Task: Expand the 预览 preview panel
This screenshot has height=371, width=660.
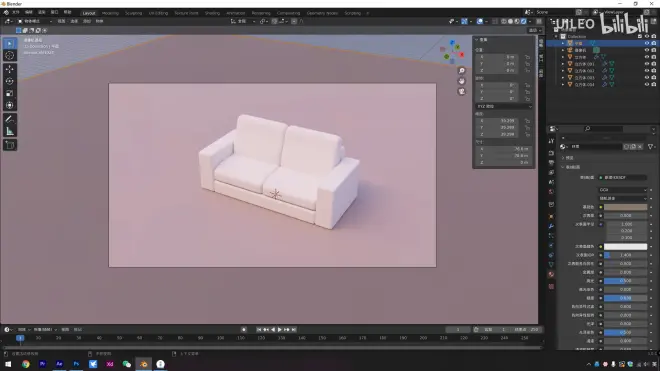Action: pos(563,158)
